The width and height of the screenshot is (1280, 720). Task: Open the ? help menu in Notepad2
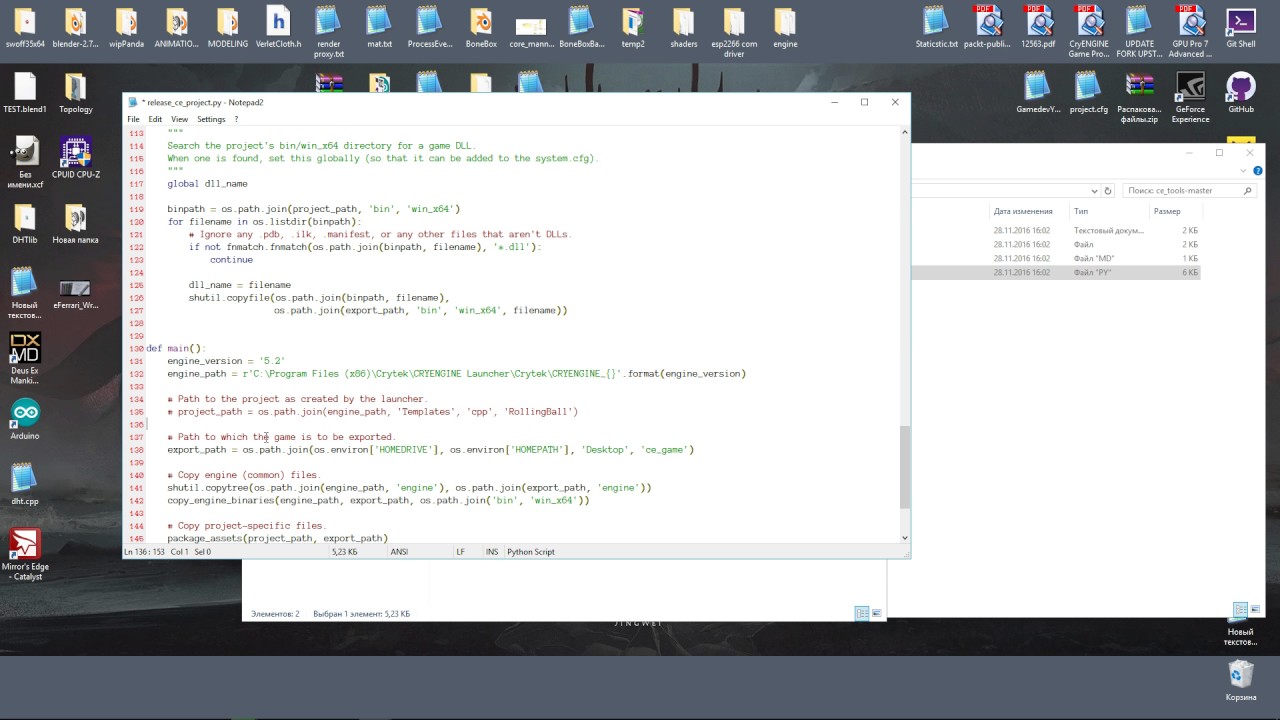coord(236,119)
